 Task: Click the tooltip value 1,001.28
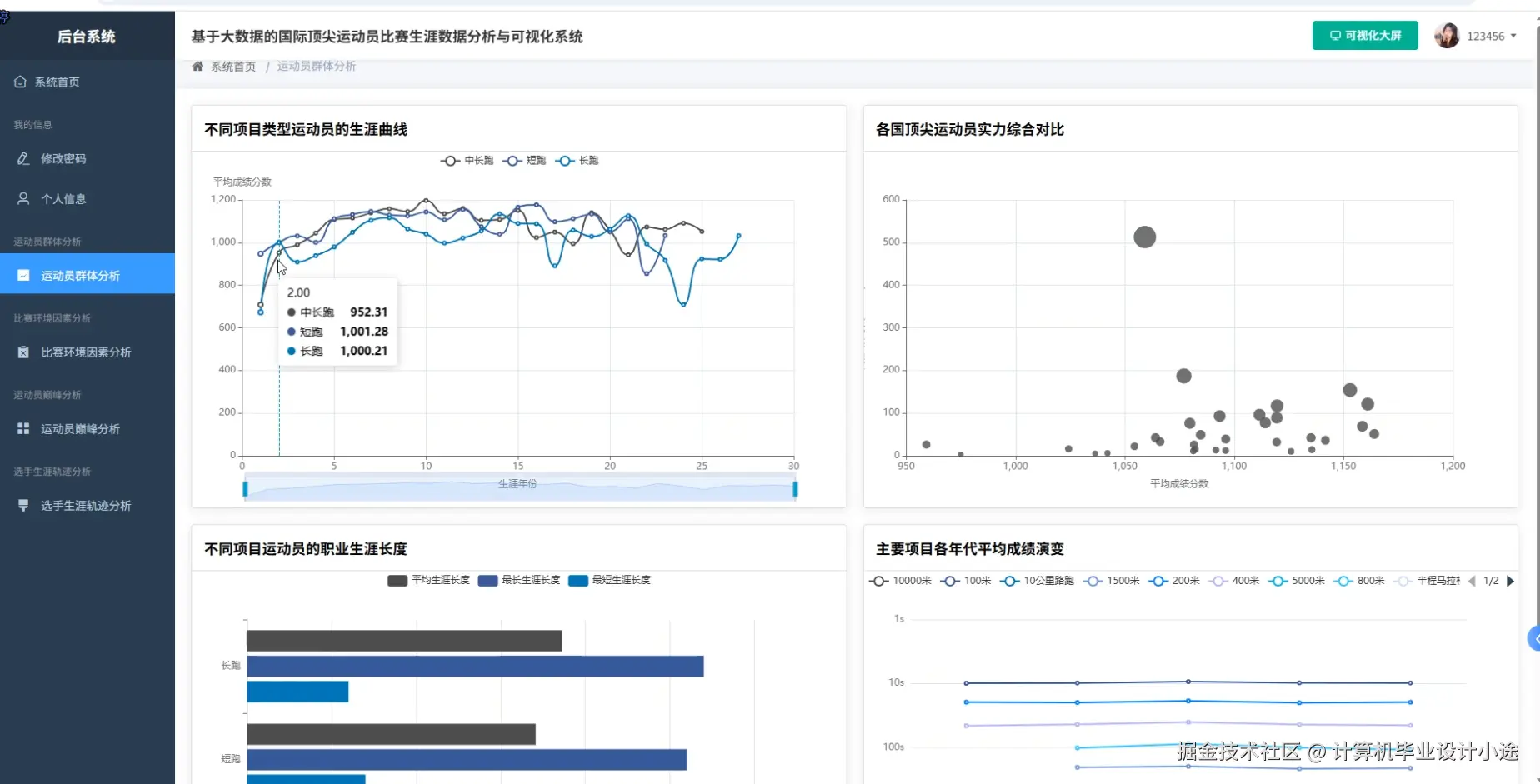(364, 332)
